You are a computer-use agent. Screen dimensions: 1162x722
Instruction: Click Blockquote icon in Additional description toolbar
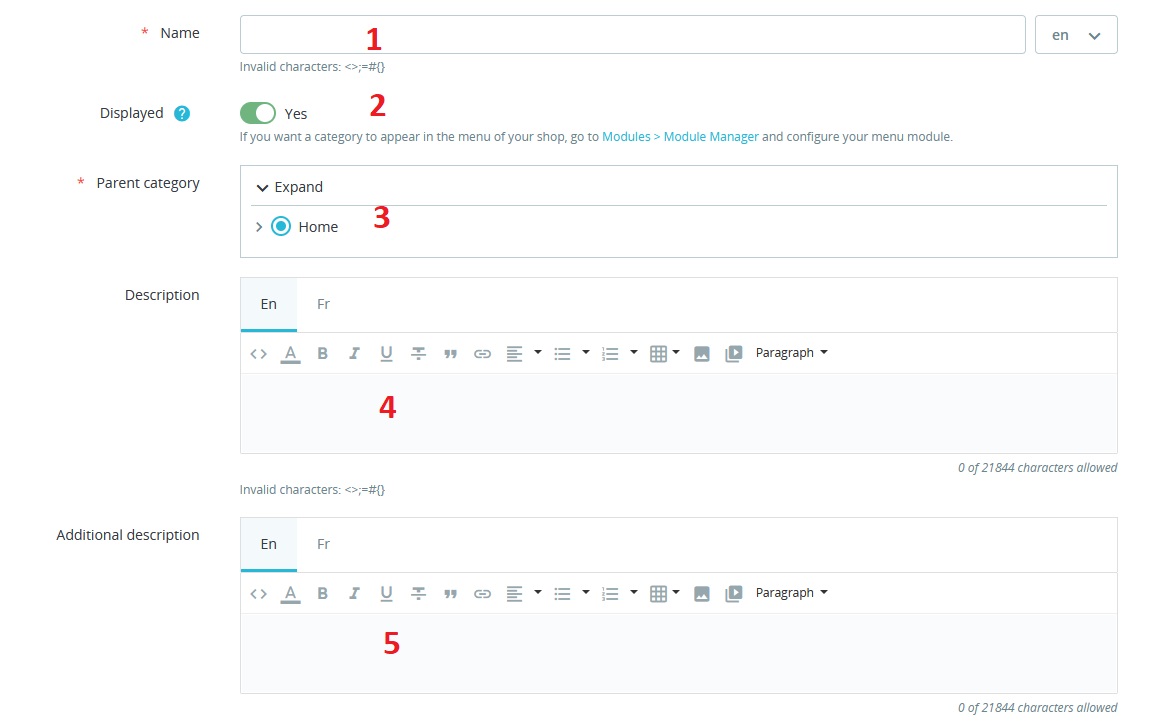[x=450, y=593]
